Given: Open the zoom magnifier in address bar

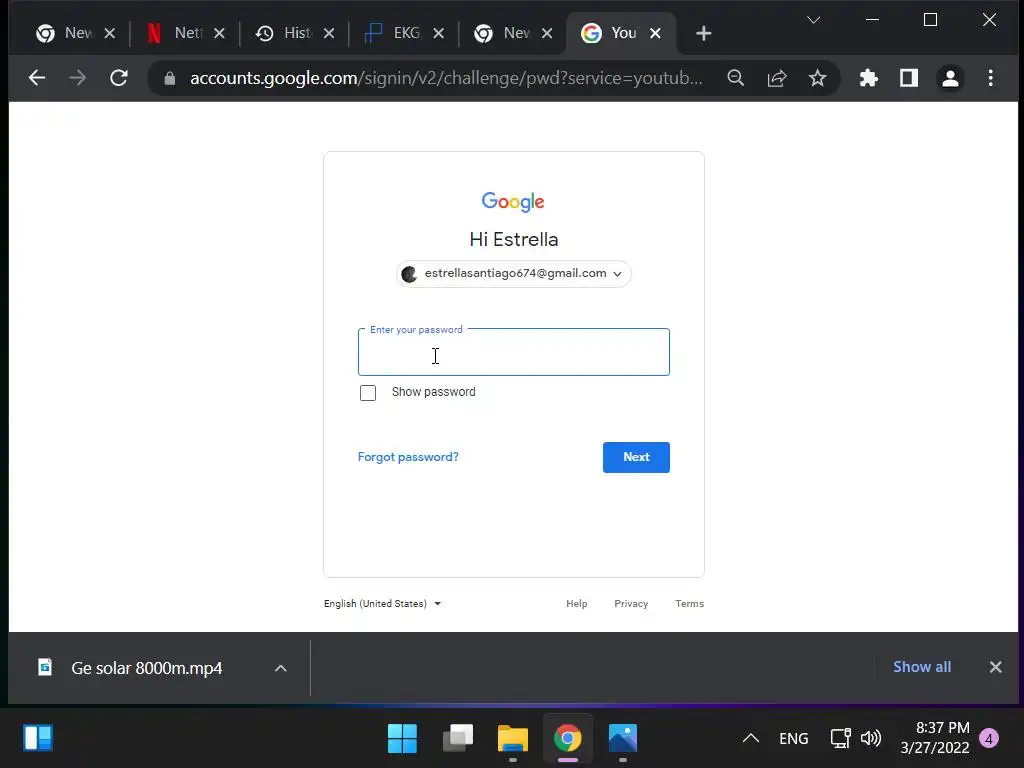Looking at the screenshot, I should click(x=736, y=78).
